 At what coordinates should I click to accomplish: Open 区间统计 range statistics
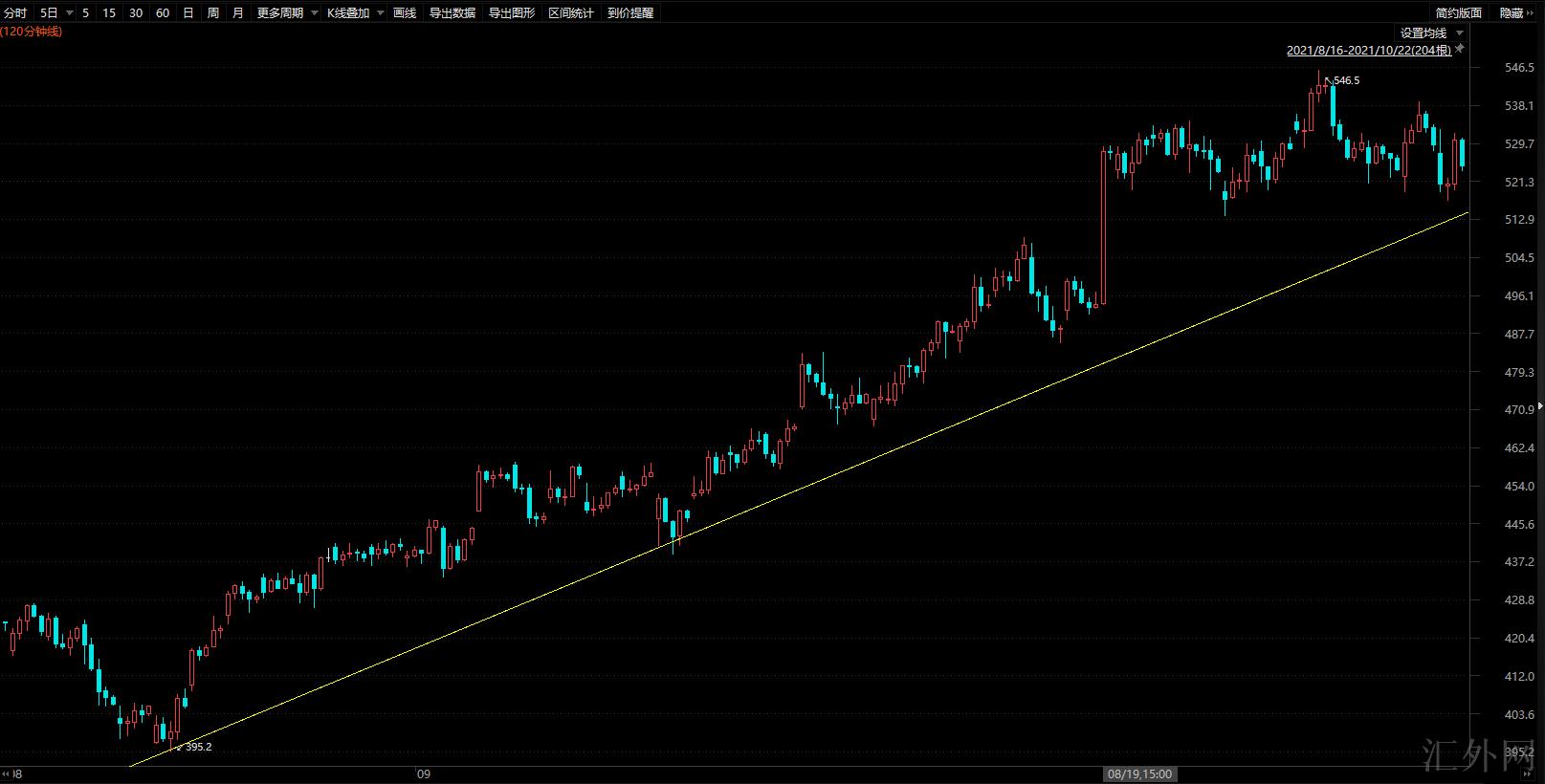point(571,13)
